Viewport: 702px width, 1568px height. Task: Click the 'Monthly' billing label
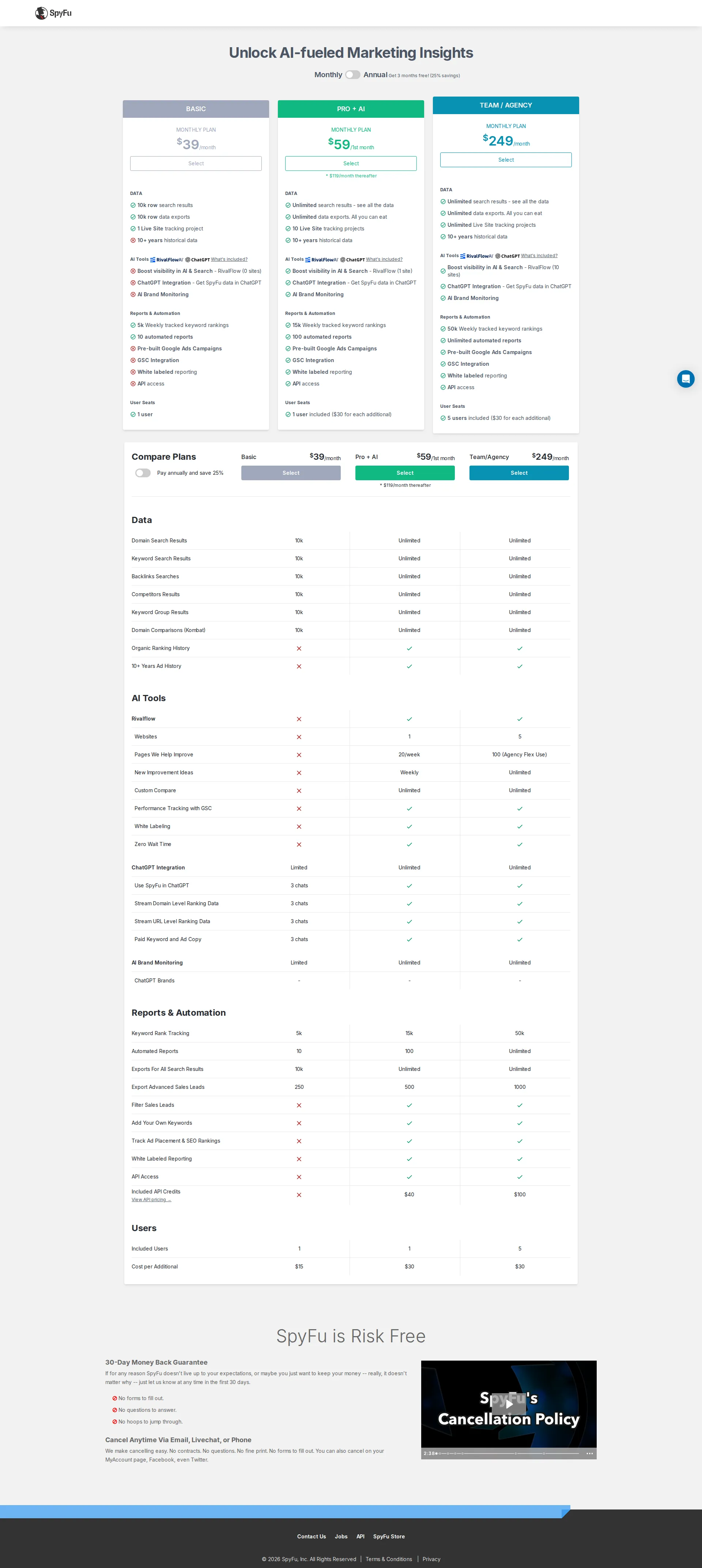pos(328,75)
